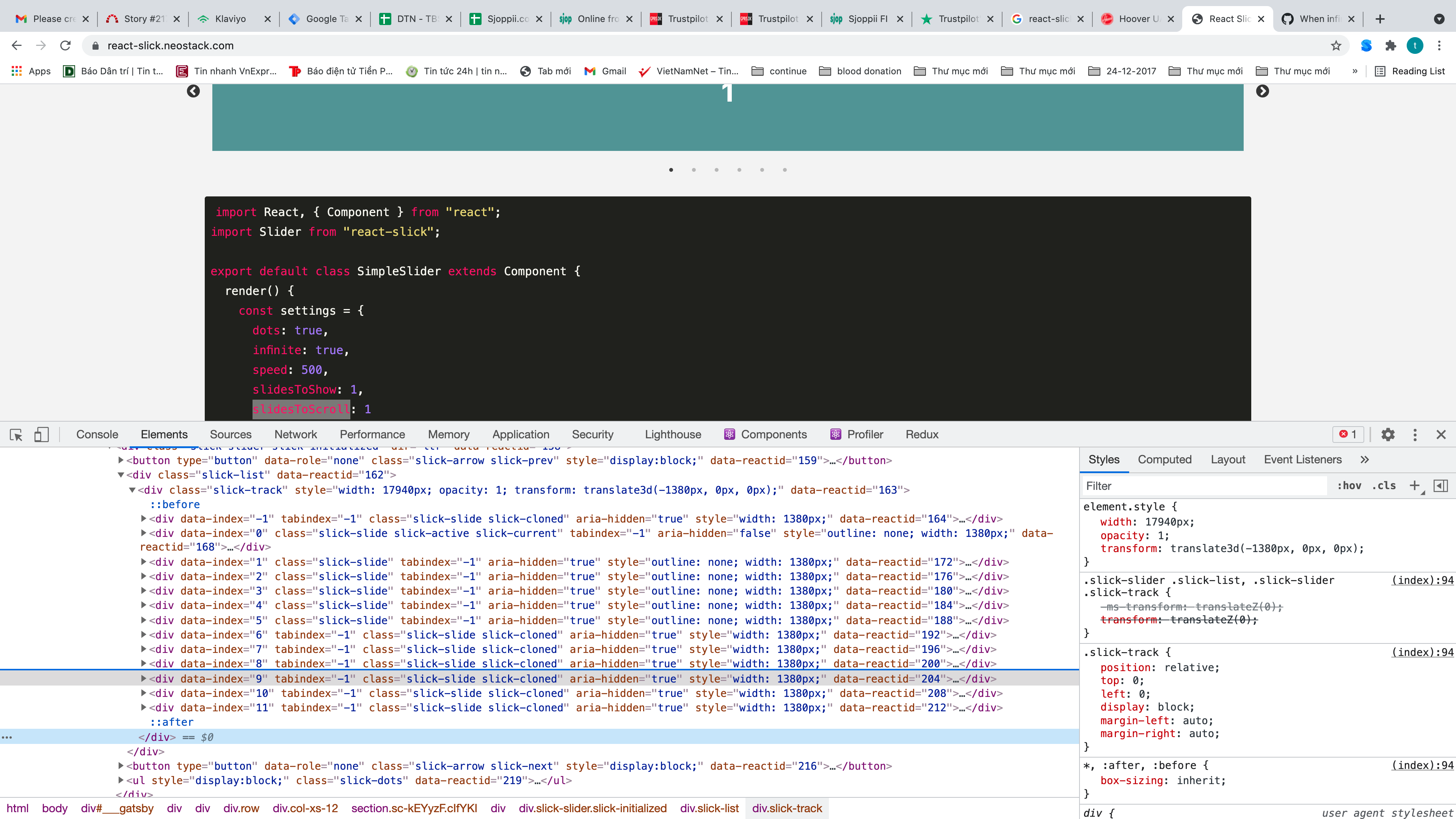Screen dimensions: 1456x819
Task: Select the third slider dot
Action: coord(716,170)
